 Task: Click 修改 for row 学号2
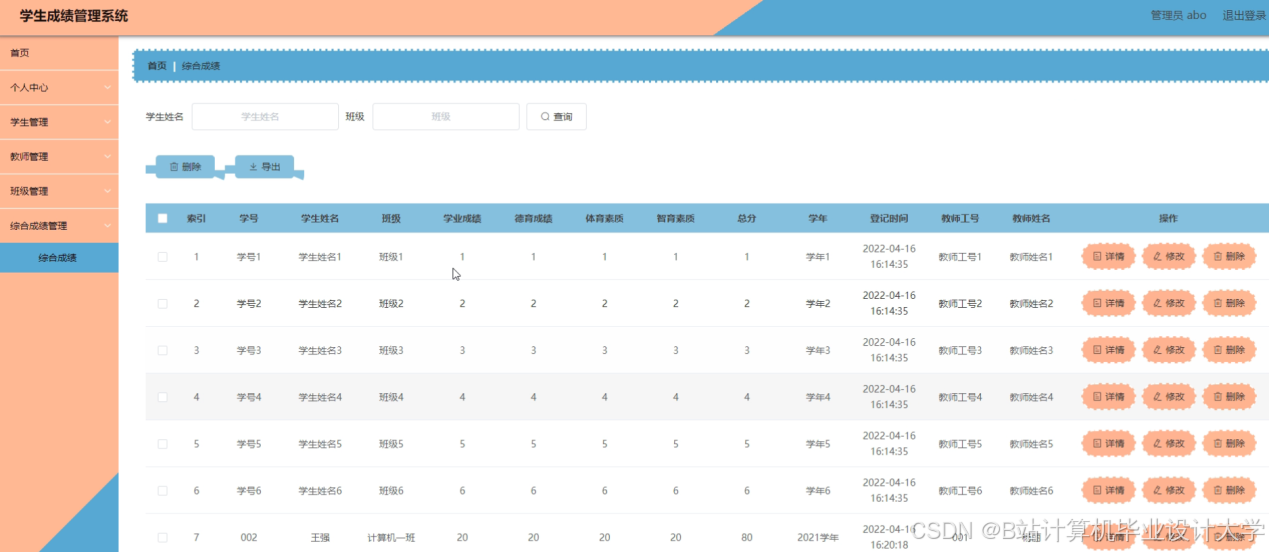point(1168,303)
